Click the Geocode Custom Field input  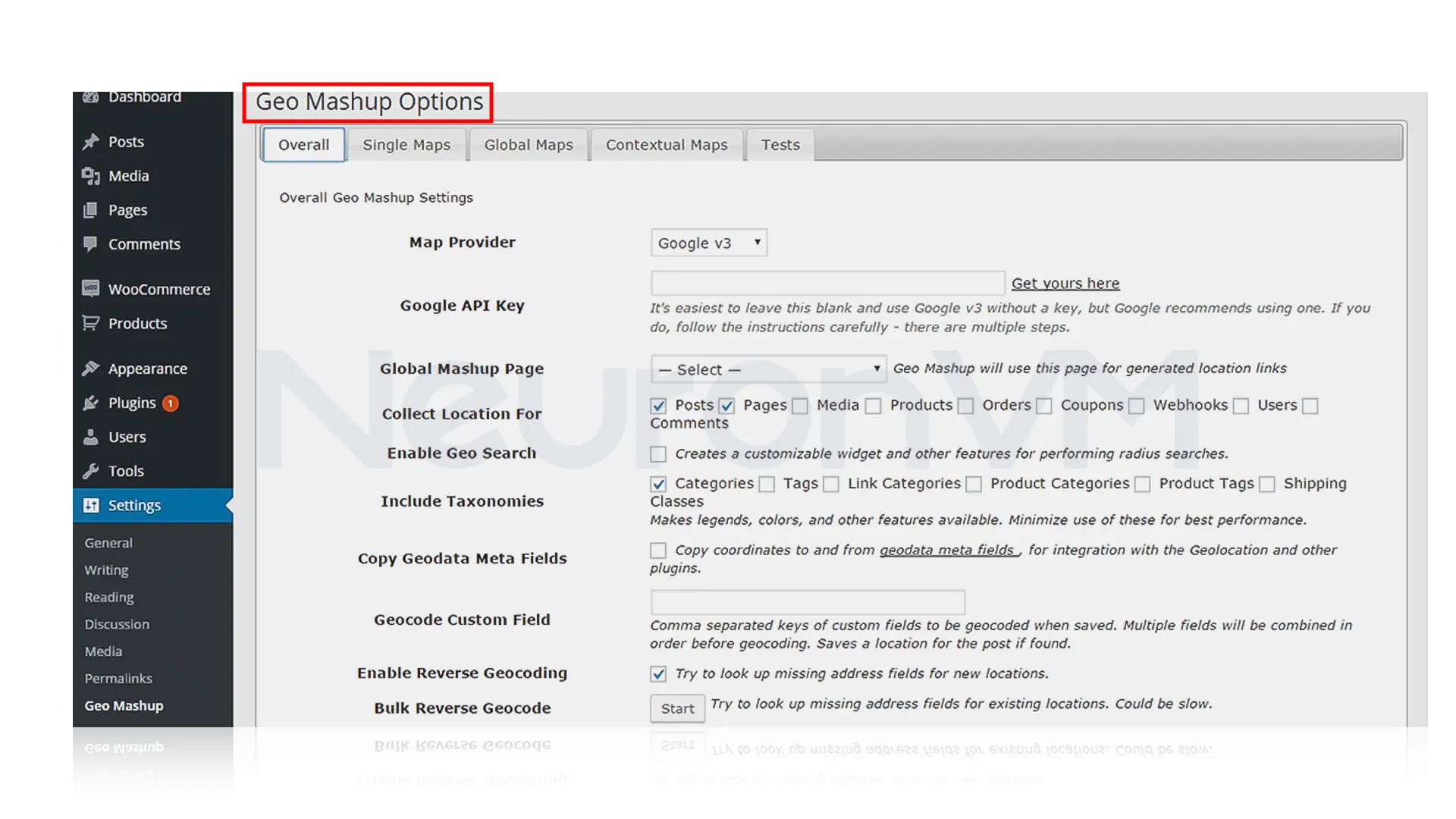(808, 602)
